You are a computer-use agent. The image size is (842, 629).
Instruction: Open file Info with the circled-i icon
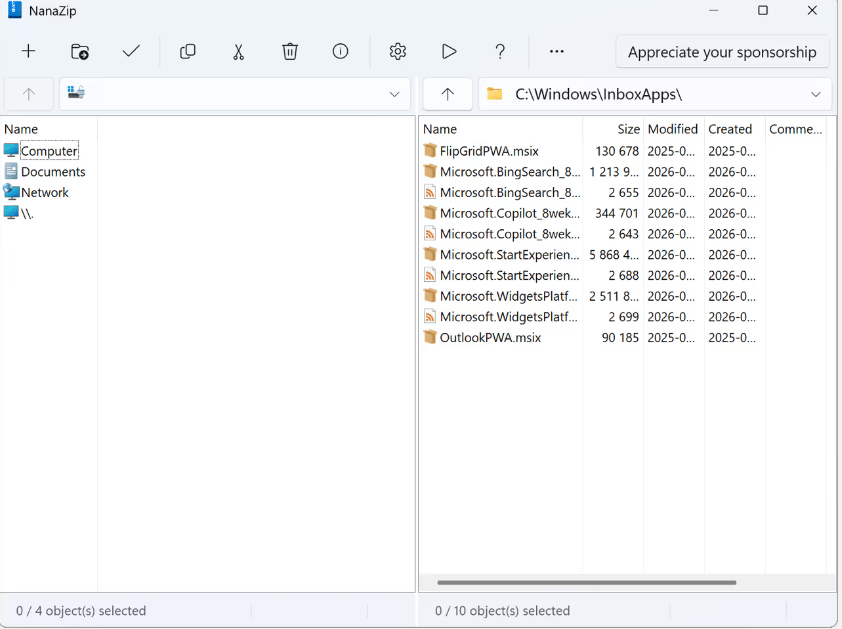click(340, 52)
